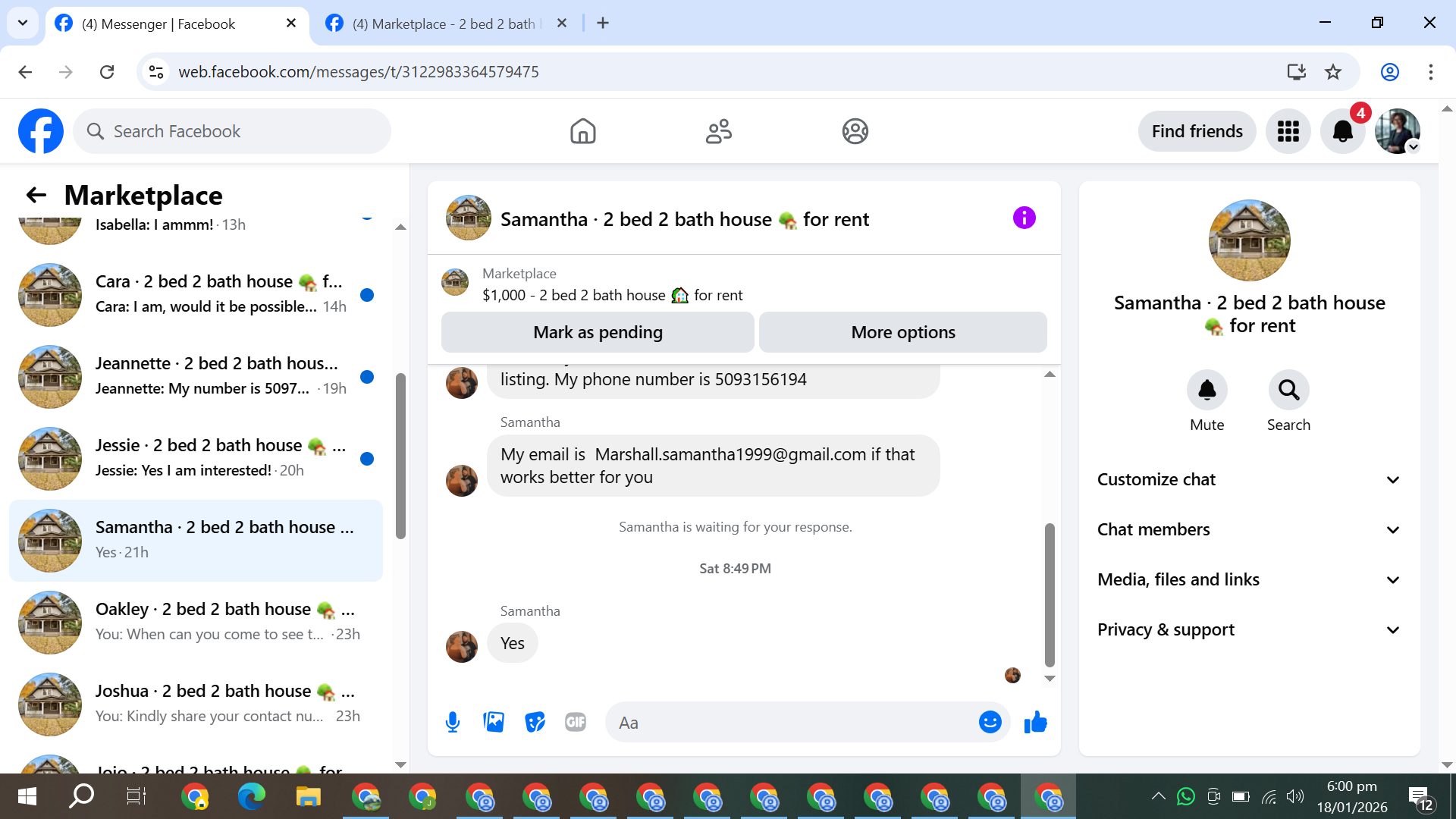Open the Facebook notifications bell
1456x819 pixels.
(x=1342, y=131)
